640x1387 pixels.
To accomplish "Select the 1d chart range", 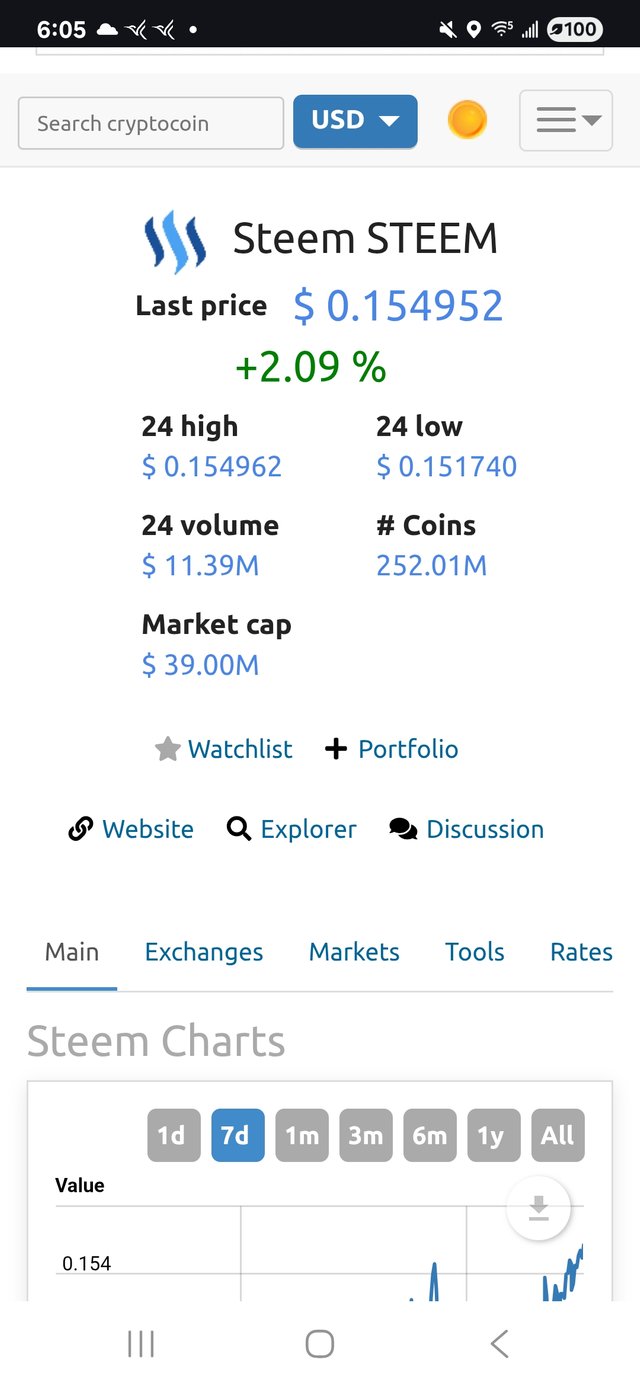I will (174, 1135).
